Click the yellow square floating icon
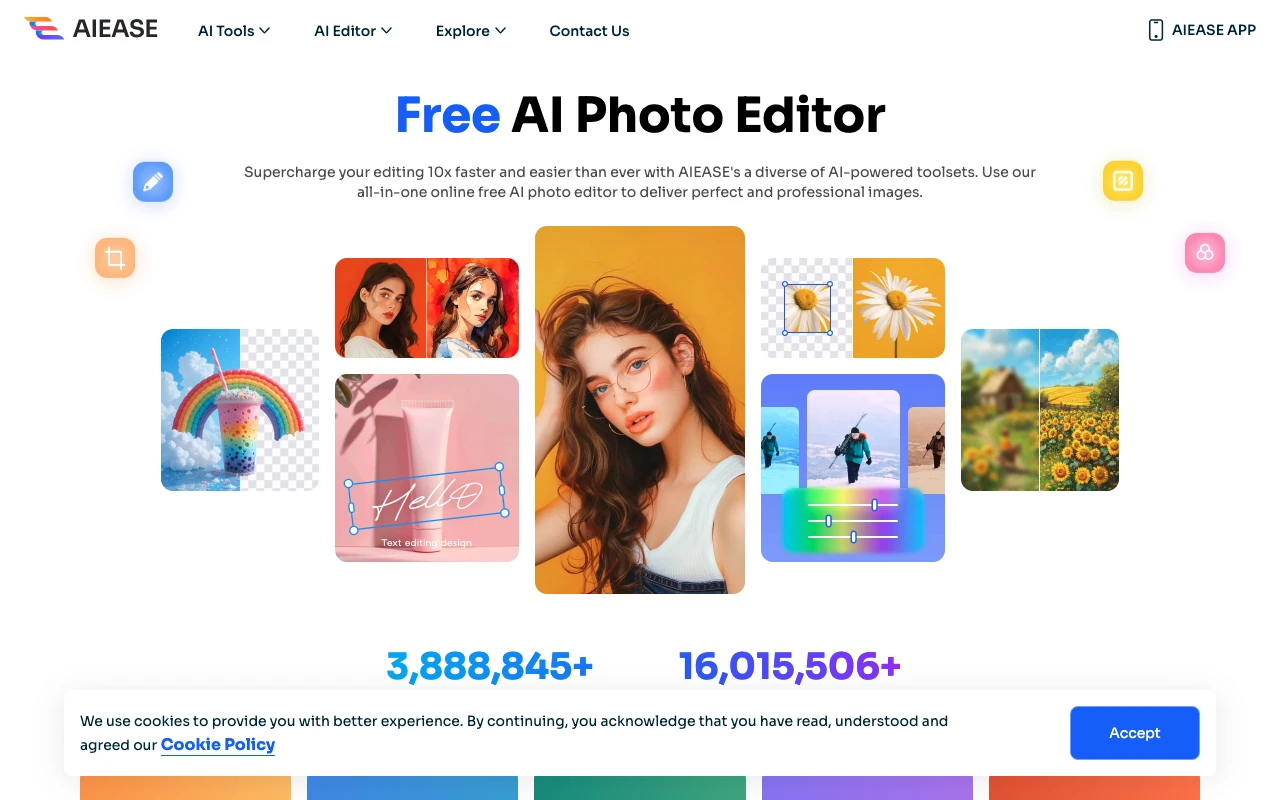Screen dimensions: 1280x800 1123,181
